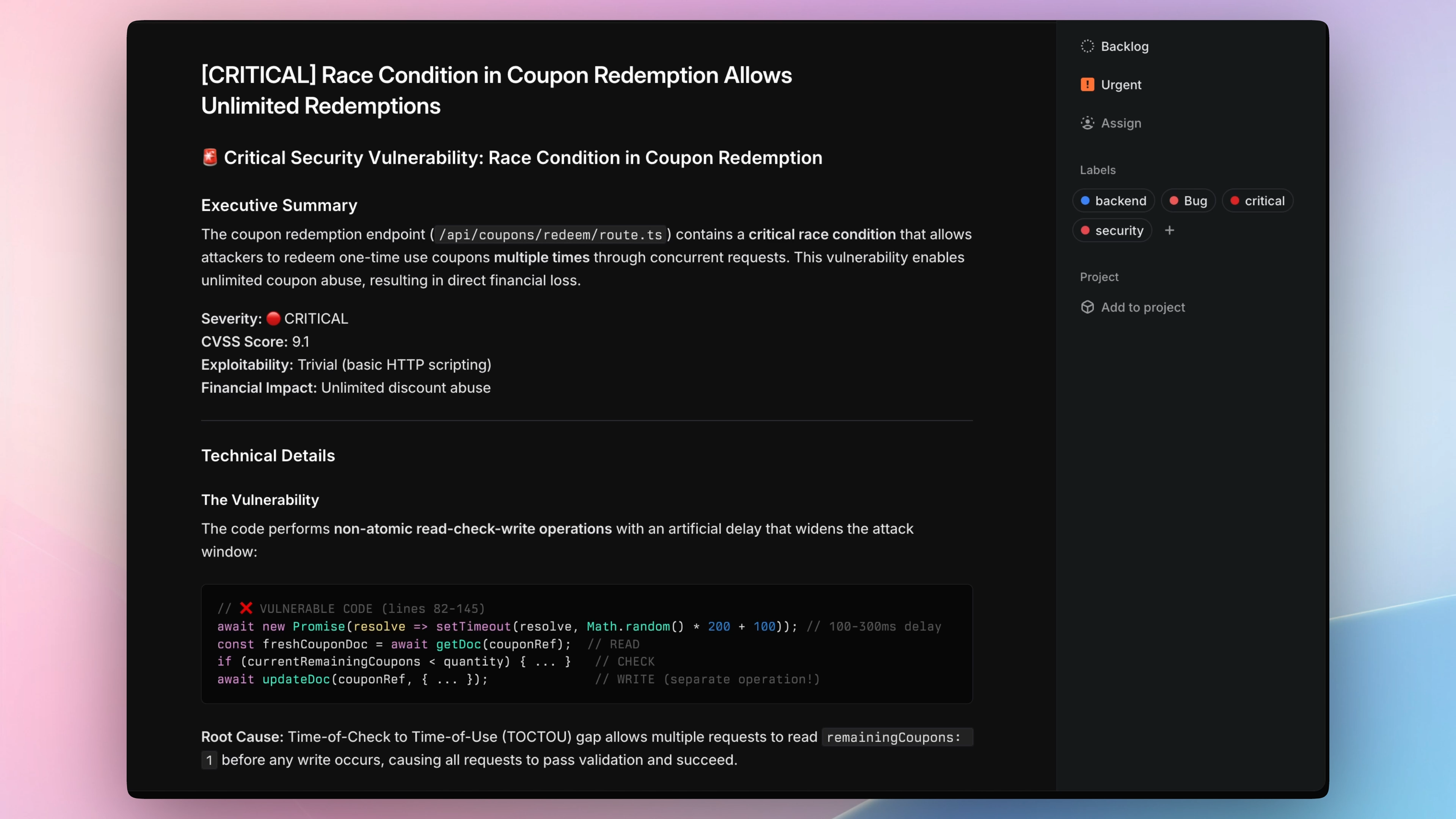1456x819 pixels.
Task: Click the /api/coupons/redeem/route.ts inline code
Action: click(x=550, y=235)
